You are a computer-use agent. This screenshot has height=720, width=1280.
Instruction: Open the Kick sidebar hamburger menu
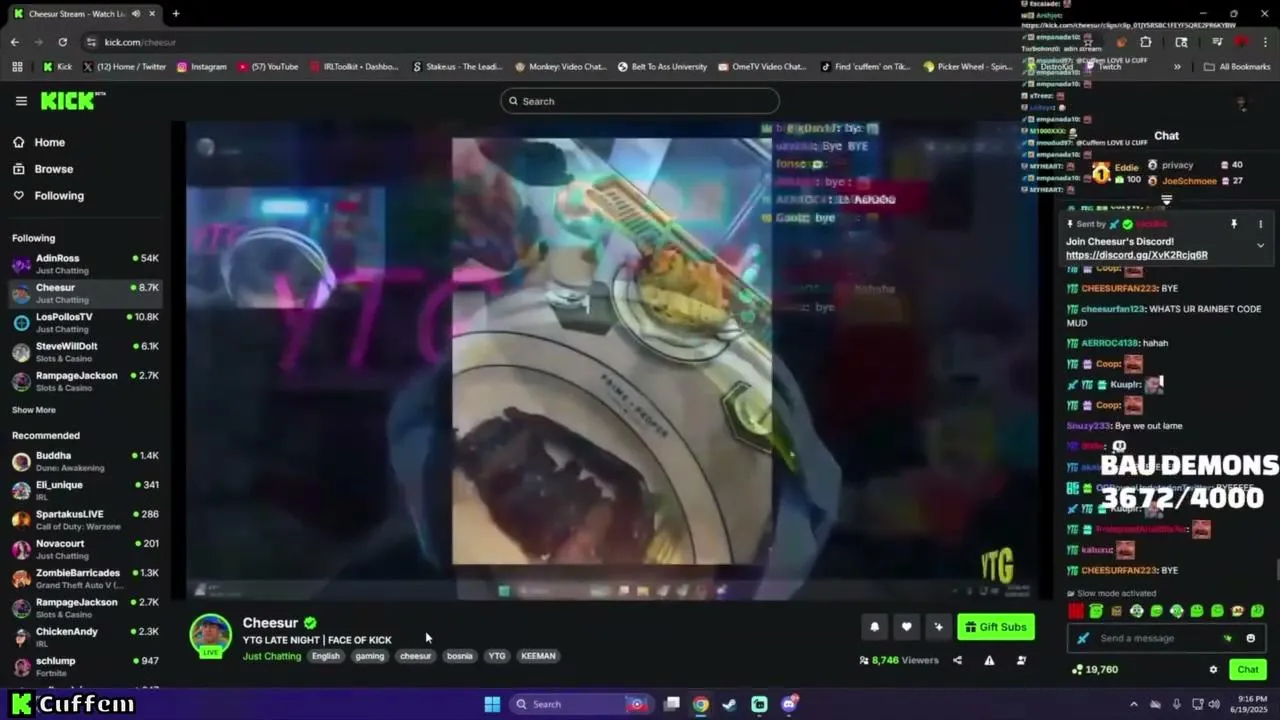21,101
